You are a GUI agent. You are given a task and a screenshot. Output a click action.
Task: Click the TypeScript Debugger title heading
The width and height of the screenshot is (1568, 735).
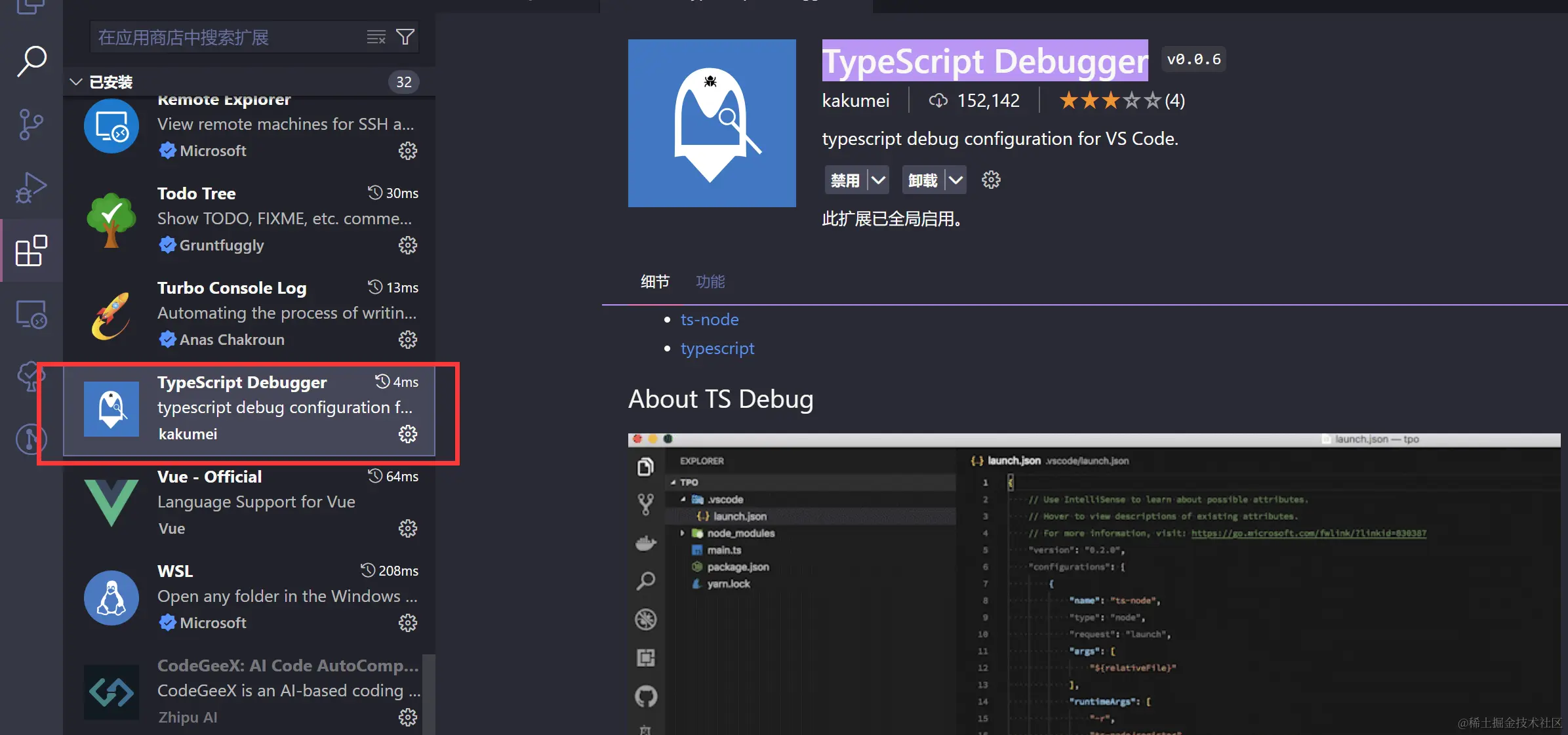pyautogui.click(x=985, y=60)
